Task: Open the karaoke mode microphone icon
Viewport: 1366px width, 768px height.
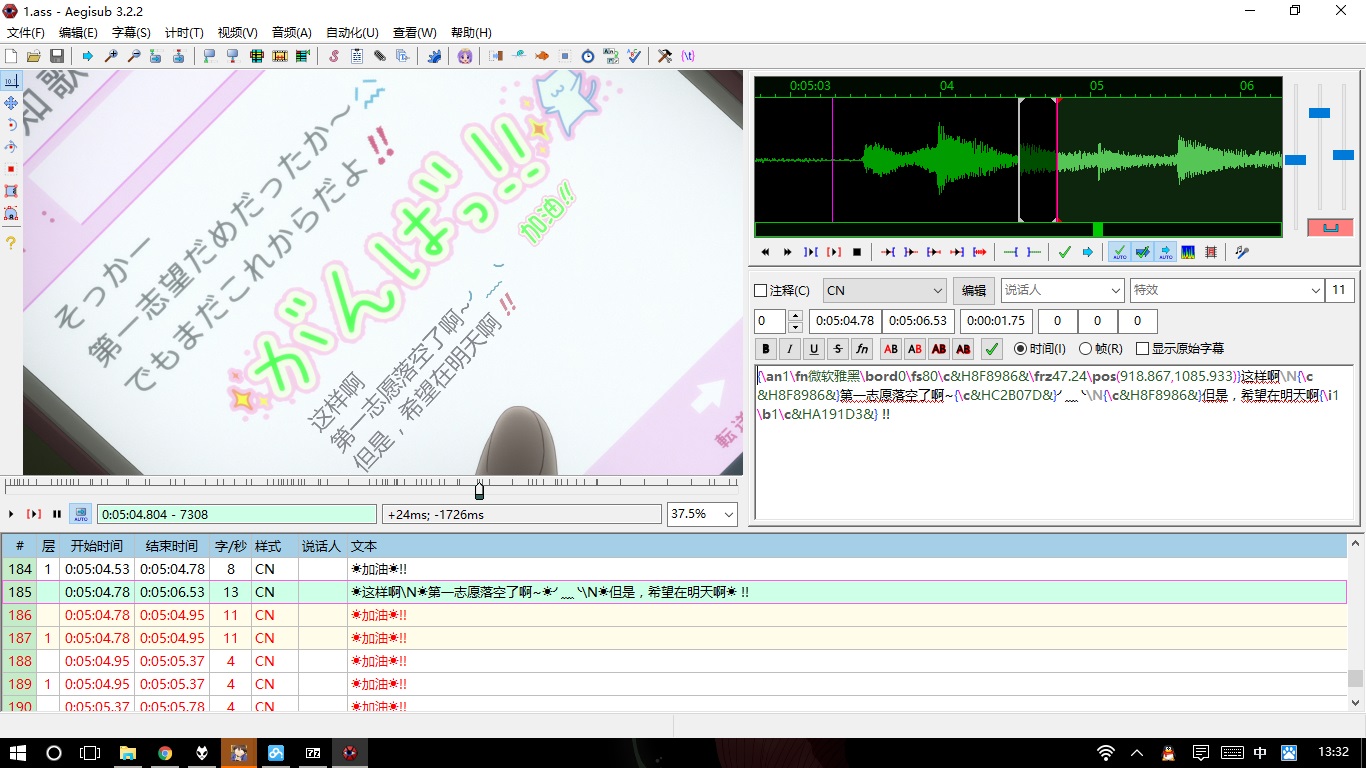Action: pos(1241,252)
